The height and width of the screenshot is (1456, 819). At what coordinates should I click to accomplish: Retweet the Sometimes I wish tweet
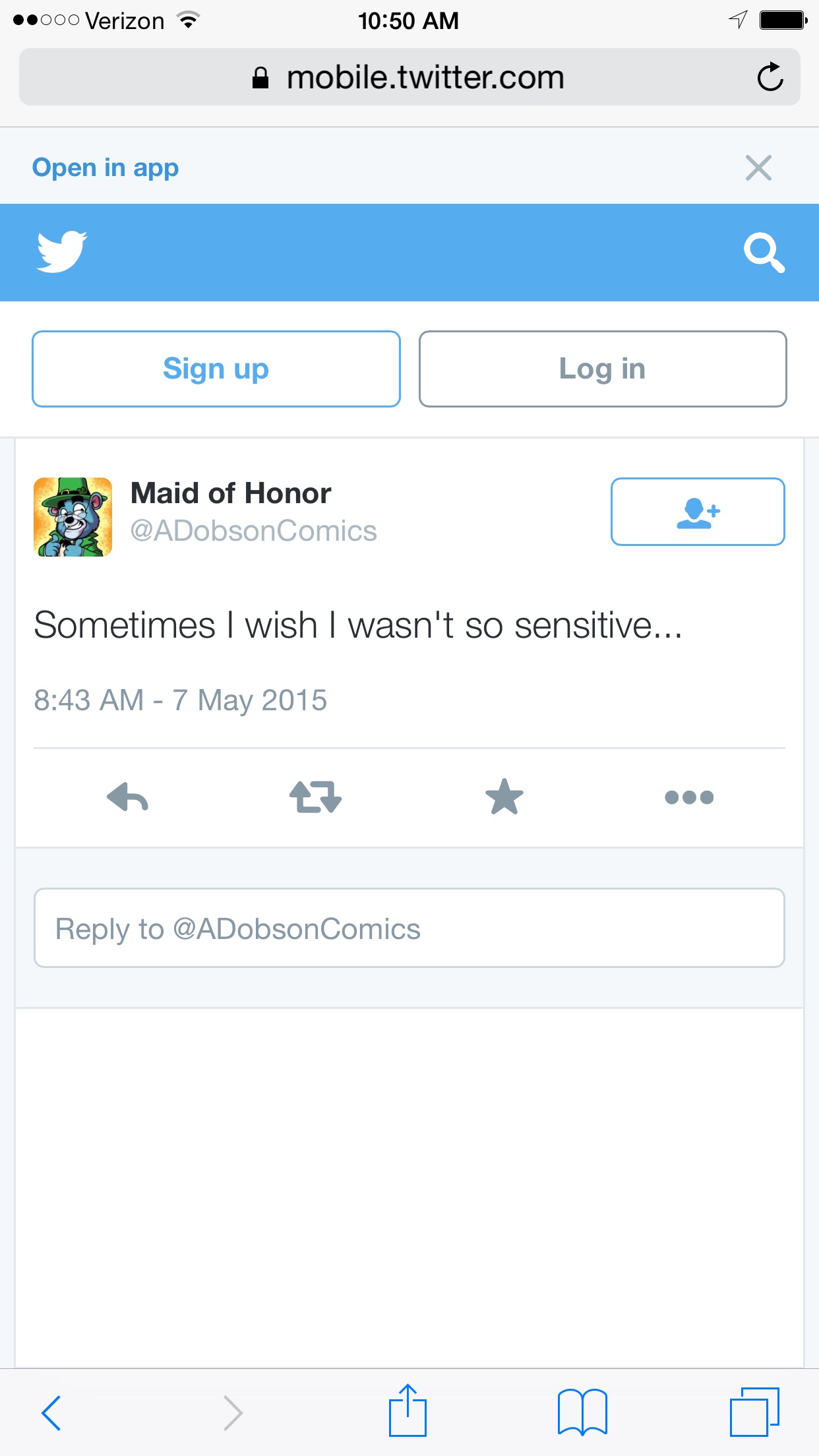pyautogui.click(x=315, y=797)
